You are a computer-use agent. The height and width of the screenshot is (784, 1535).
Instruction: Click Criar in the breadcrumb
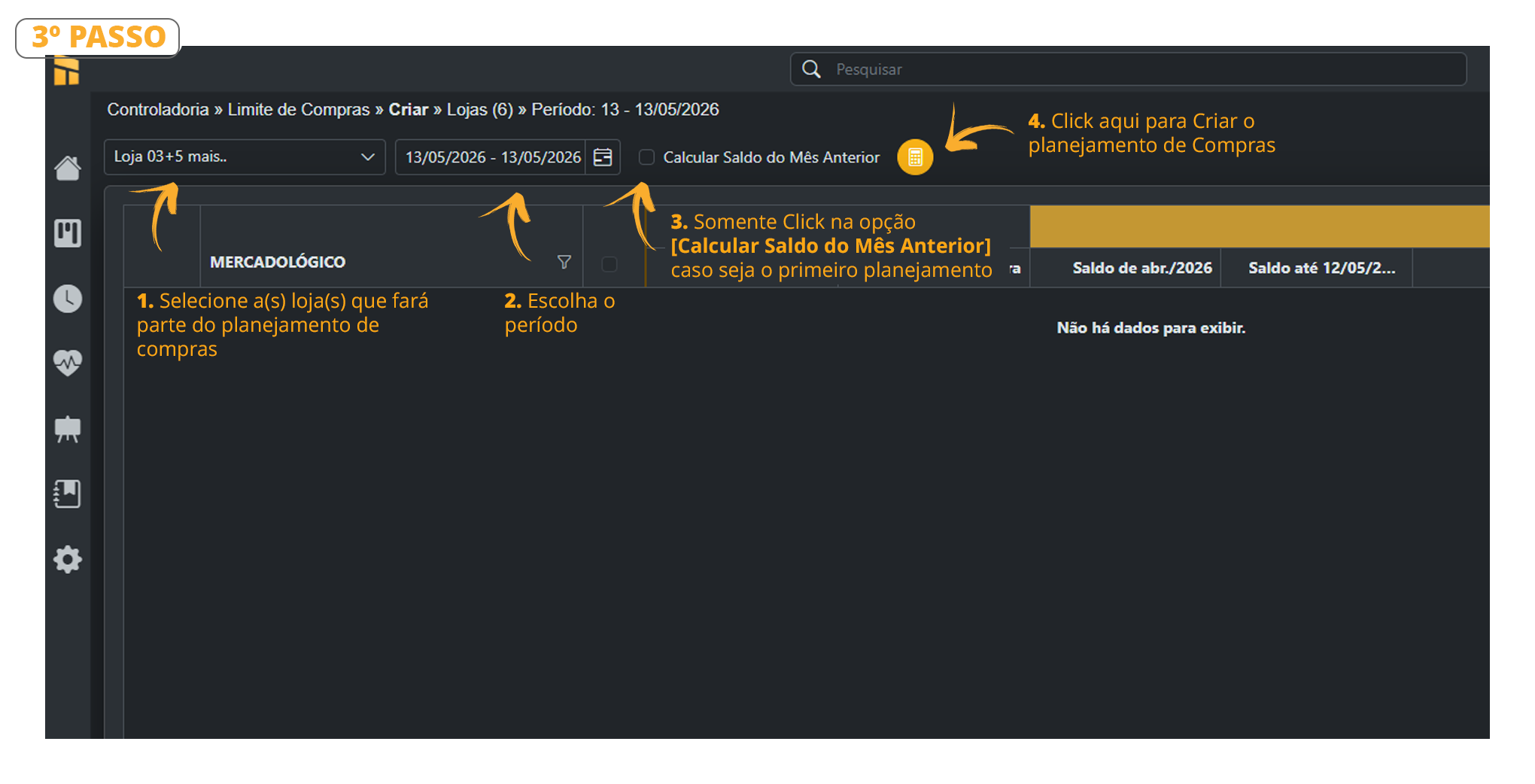[409, 110]
